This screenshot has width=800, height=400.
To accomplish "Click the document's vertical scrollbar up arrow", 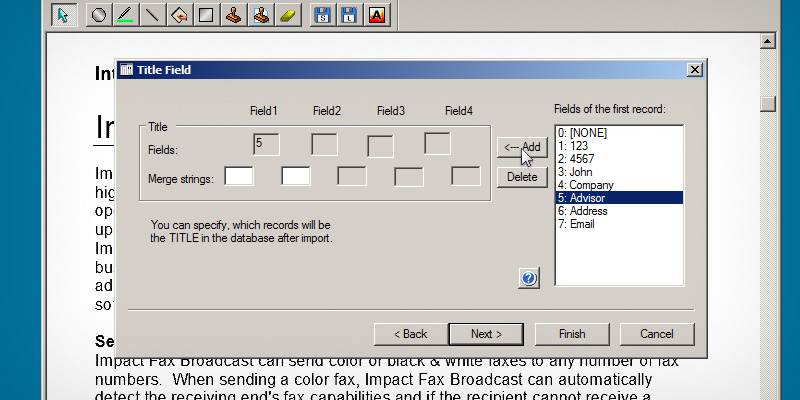I will click(x=768, y=41).
